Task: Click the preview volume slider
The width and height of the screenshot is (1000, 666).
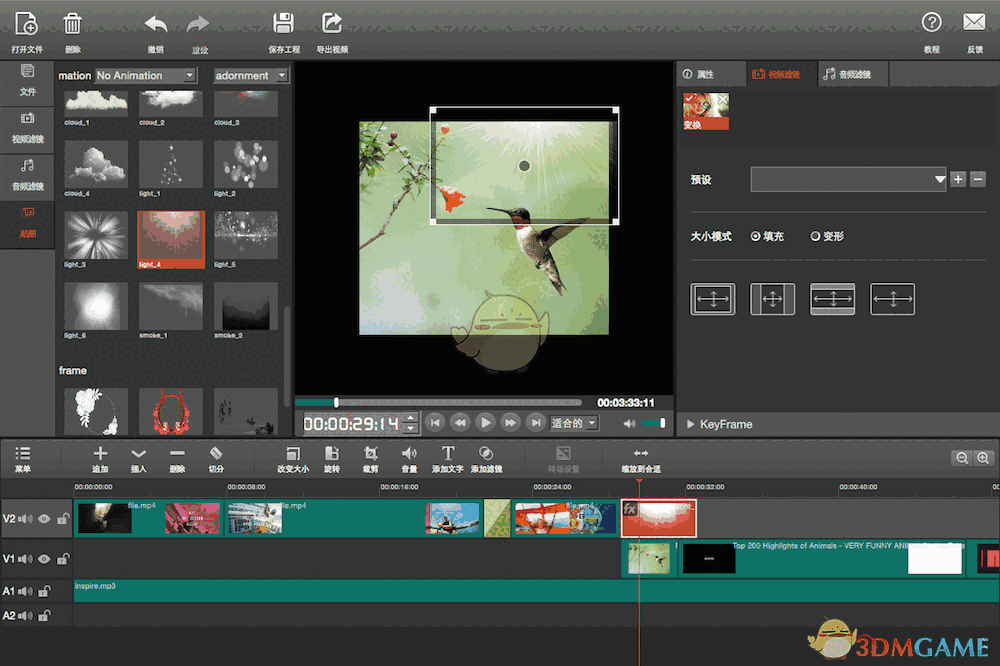Action: [x=653, y=423]
